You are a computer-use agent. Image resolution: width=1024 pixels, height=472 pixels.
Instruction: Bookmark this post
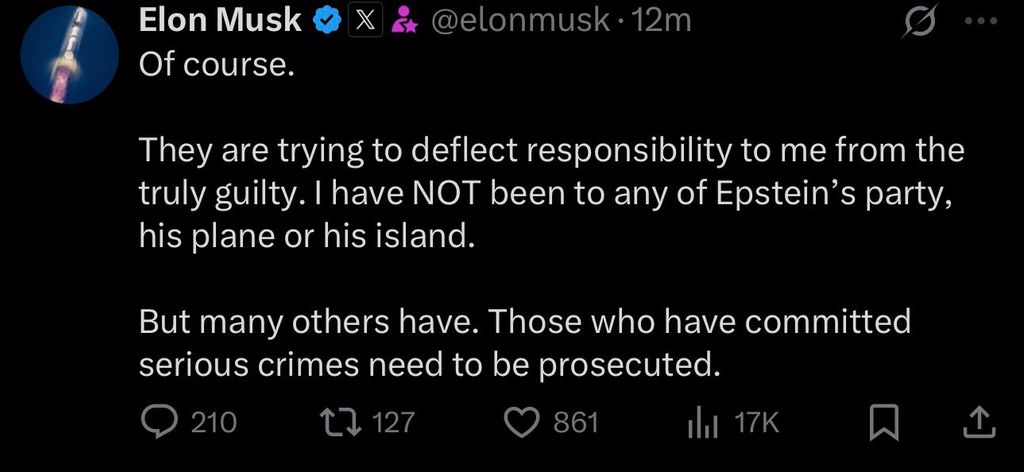click(x=882, y=424)
